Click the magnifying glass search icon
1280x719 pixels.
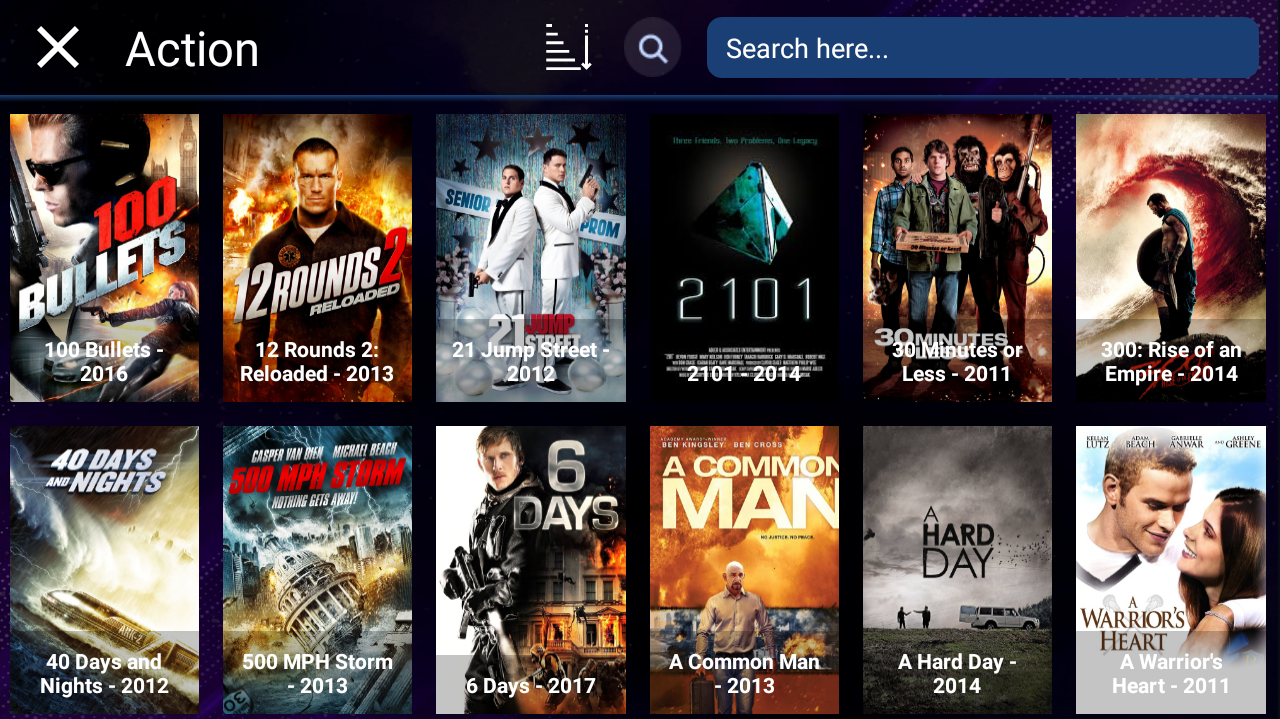click(x=653, y=48)
